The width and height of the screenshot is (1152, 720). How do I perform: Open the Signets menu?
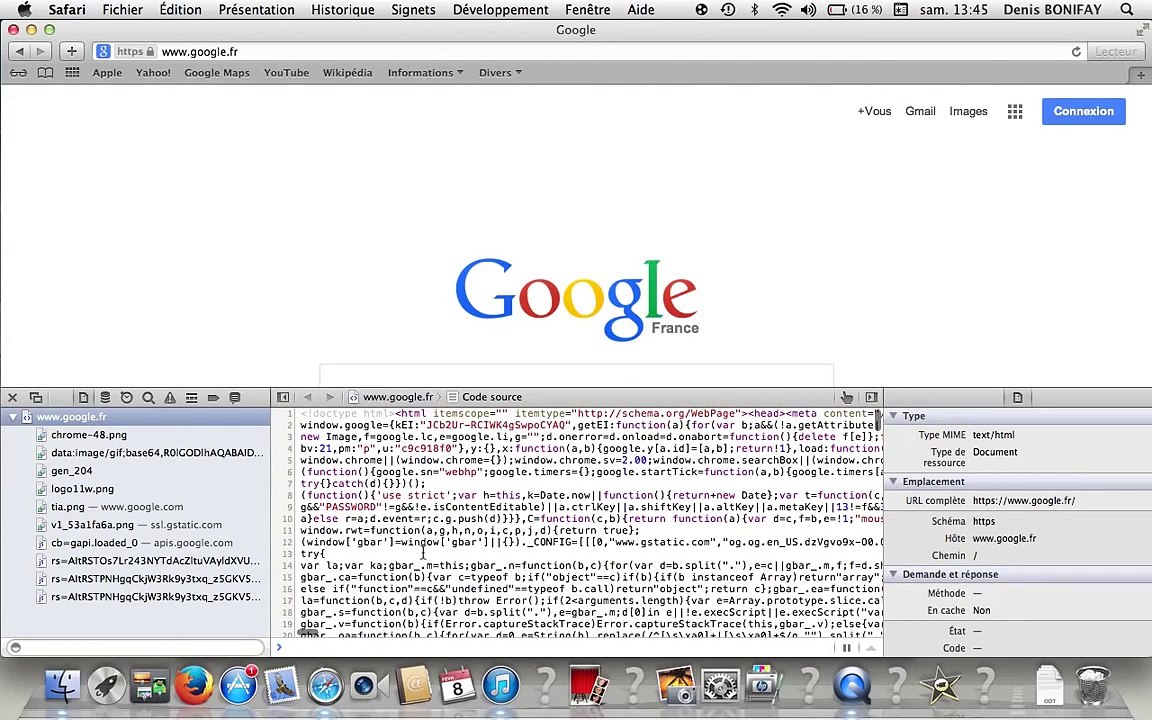click(413, 10)
